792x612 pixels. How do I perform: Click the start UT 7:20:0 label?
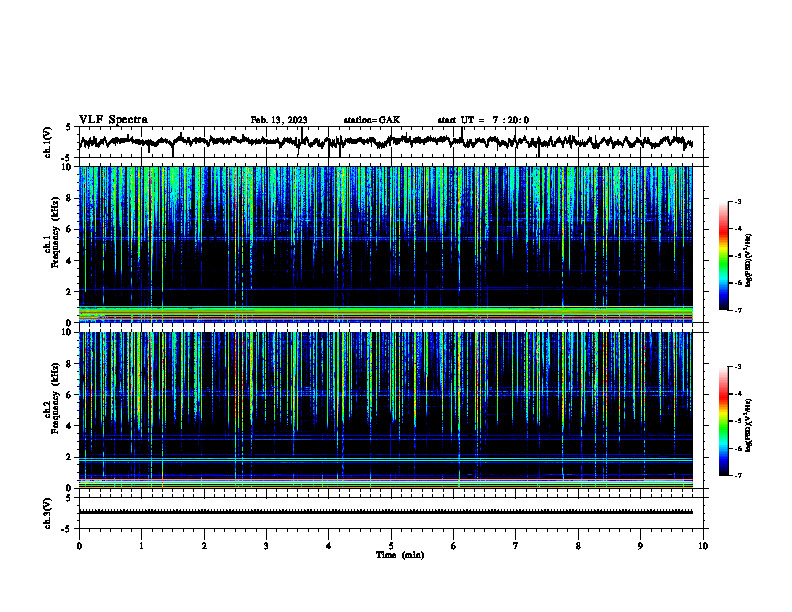(483, 120)
